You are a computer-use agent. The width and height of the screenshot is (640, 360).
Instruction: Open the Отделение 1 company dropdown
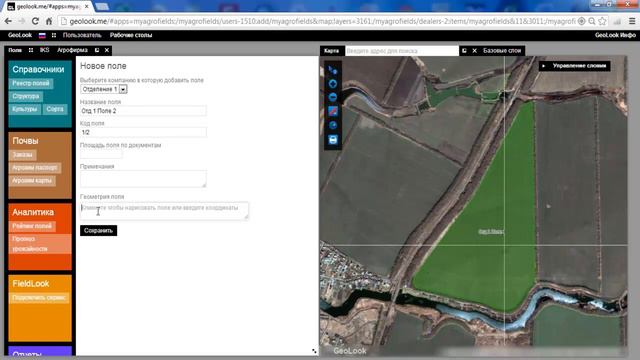coord(104,89)
